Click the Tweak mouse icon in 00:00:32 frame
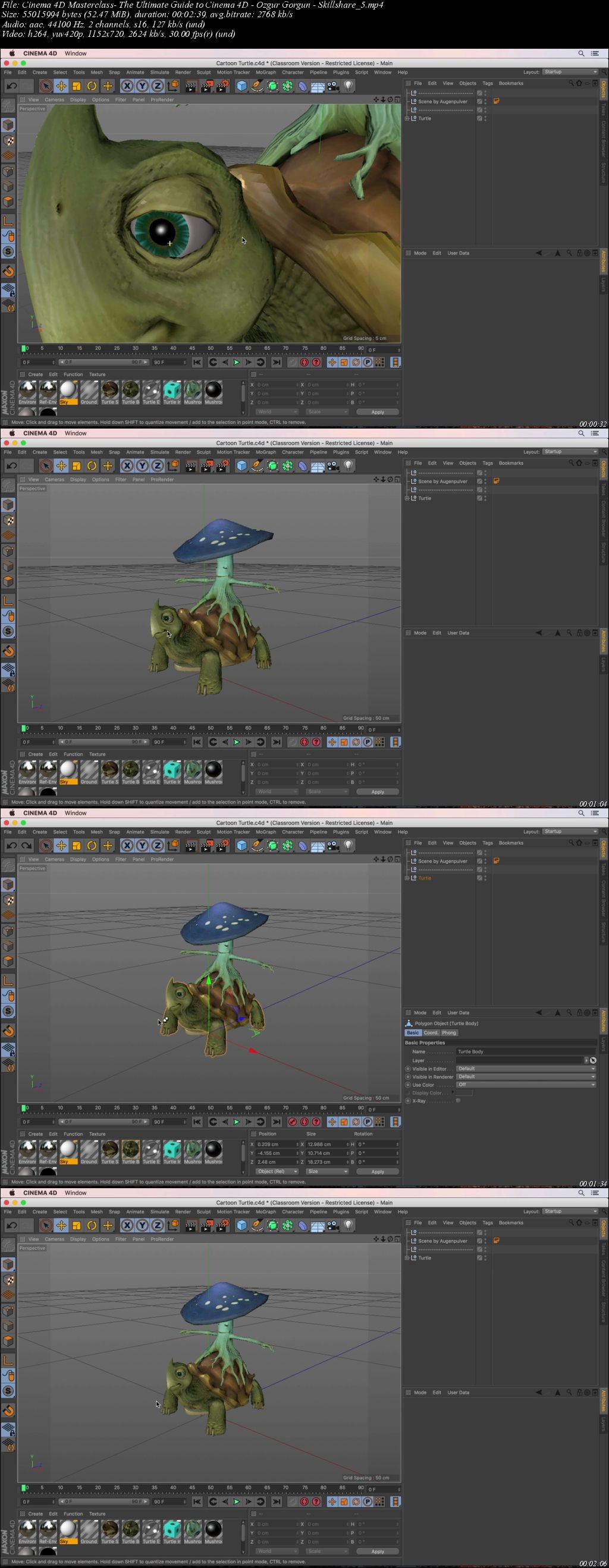This screenshot has width=609, height=1568. pyautogui.click(x=8, y=236)
